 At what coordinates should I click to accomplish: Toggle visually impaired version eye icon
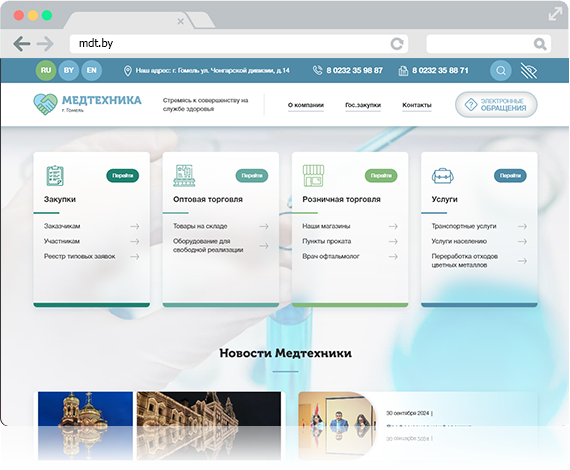[x=529, y=71]
